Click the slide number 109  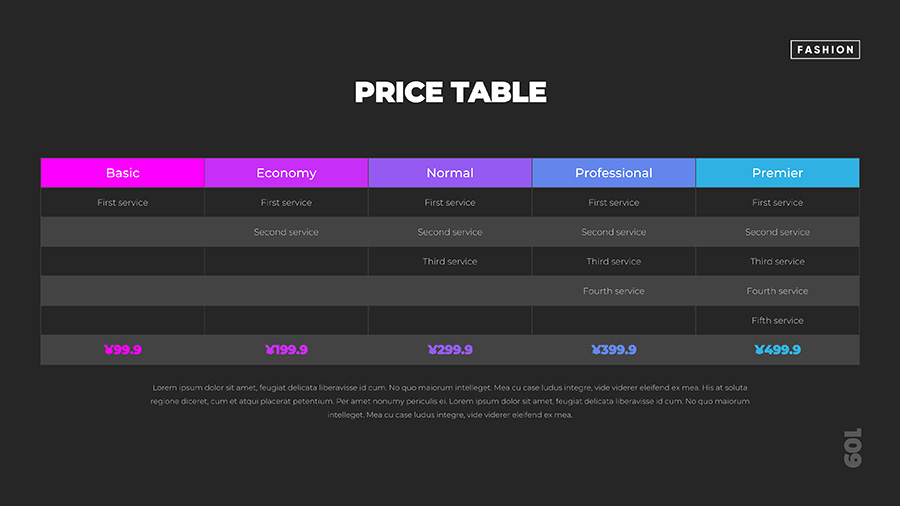(x=852, y=447)
